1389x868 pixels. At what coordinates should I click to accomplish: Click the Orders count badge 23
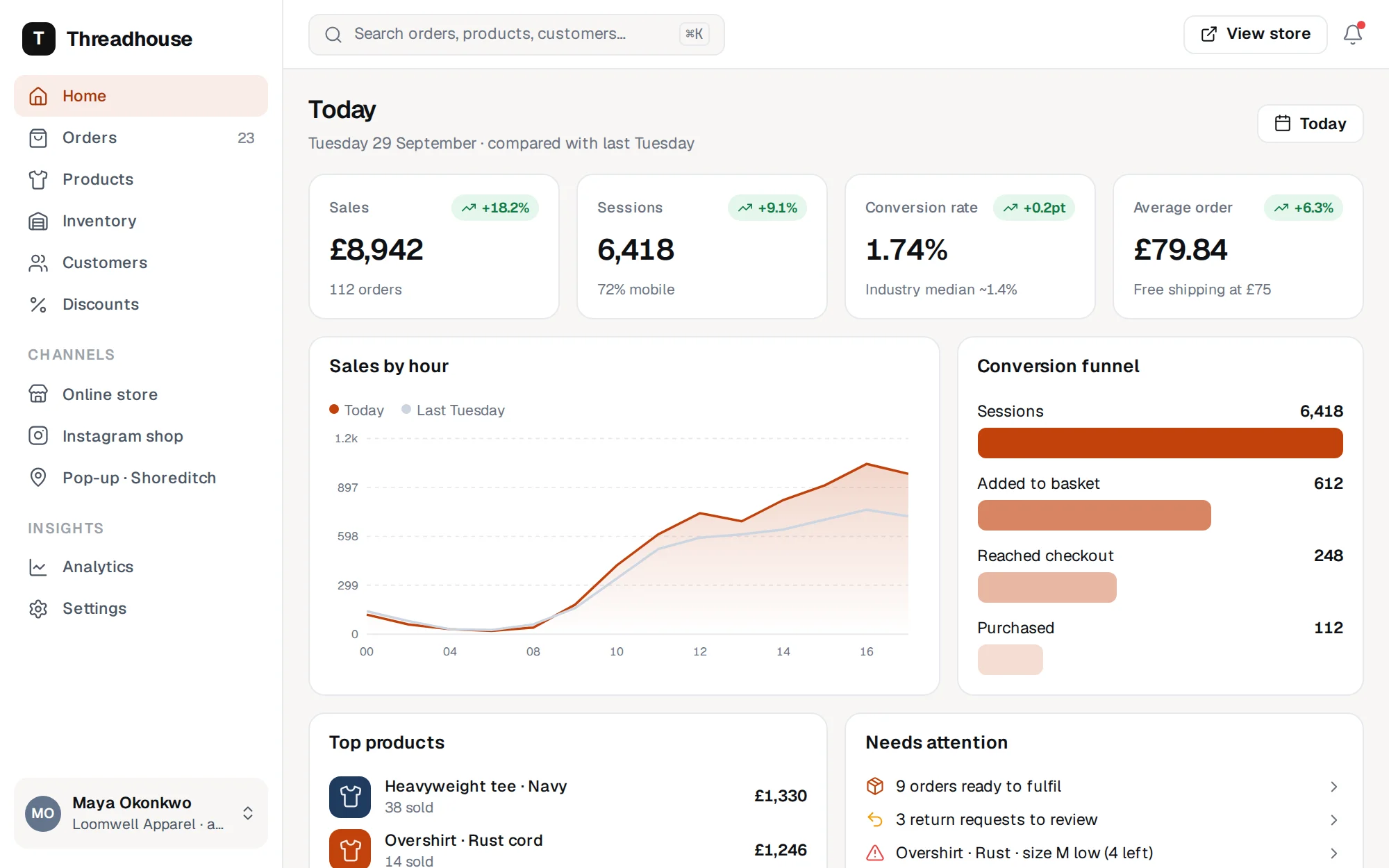click(246, 137)
